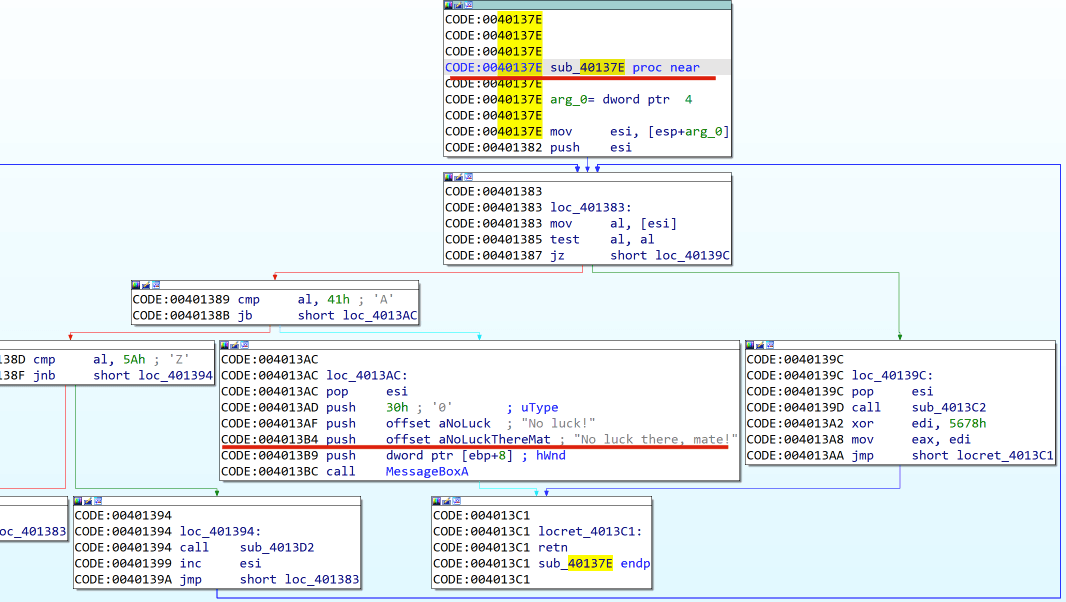Click the edit (pencil) icon on sub_40137E proc node
Screen dimensions: 1066x602
click(x=458, y=5)
